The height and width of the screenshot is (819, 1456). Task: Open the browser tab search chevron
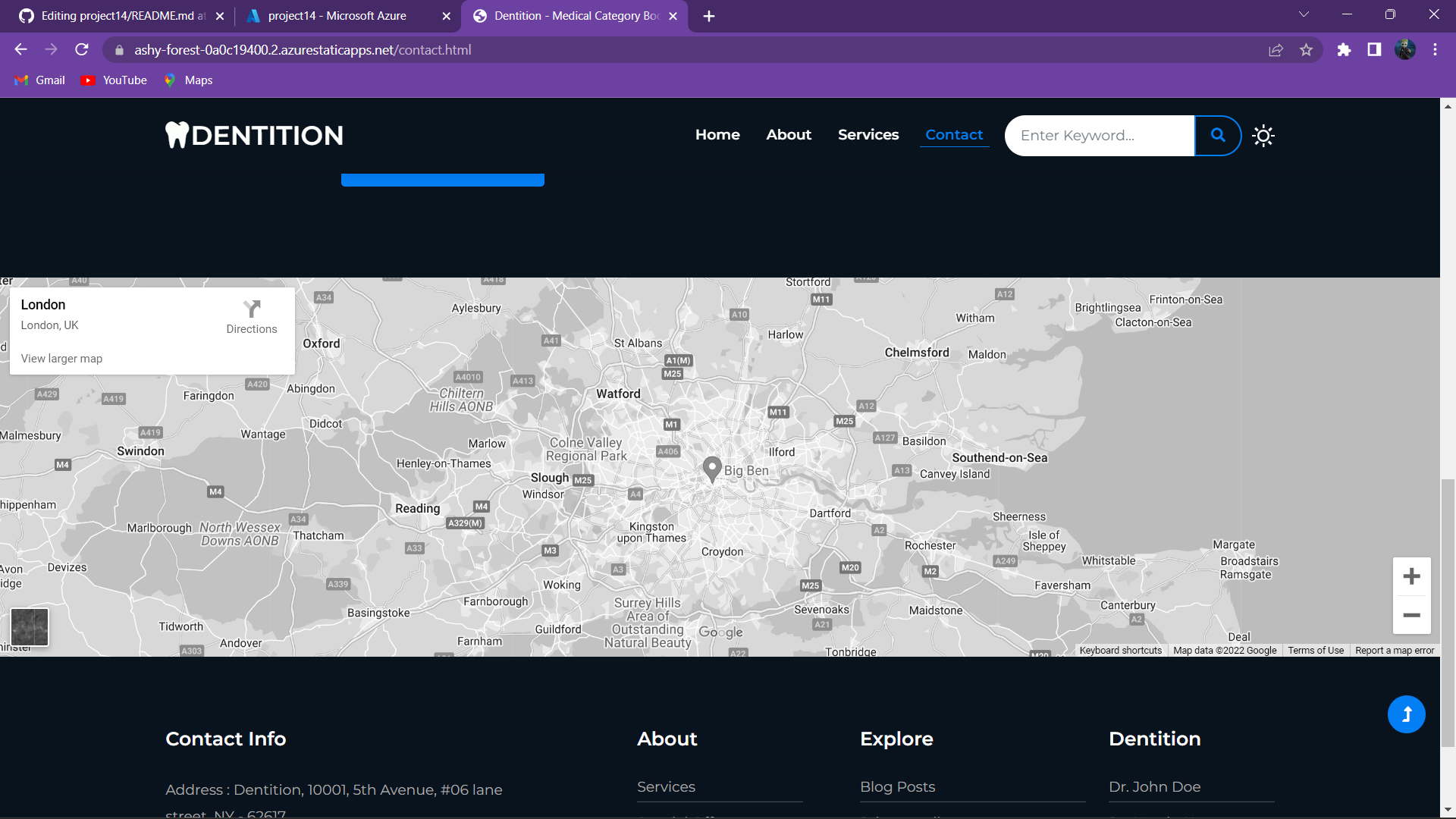1304,14
